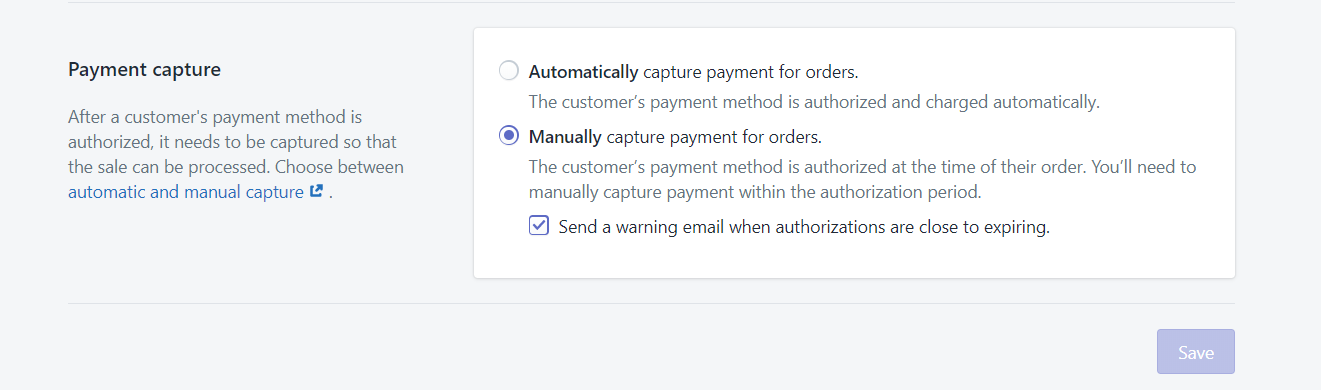Select the Automatically capture payment radio button
1321x390 pixels.
(x=509, y=71)
